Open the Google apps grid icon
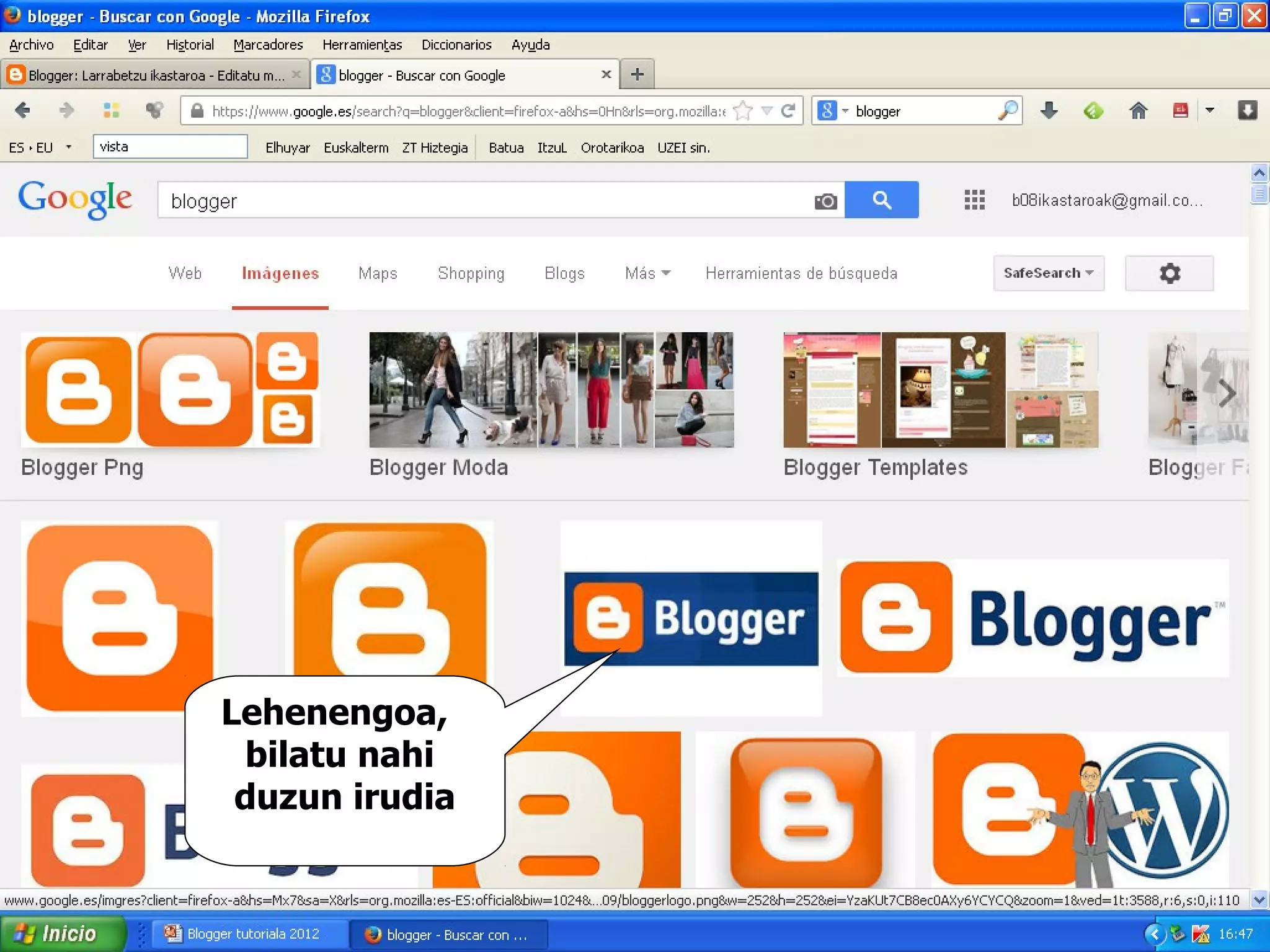This screenshot has width=1270, height=952. click(x=974, y=200)
